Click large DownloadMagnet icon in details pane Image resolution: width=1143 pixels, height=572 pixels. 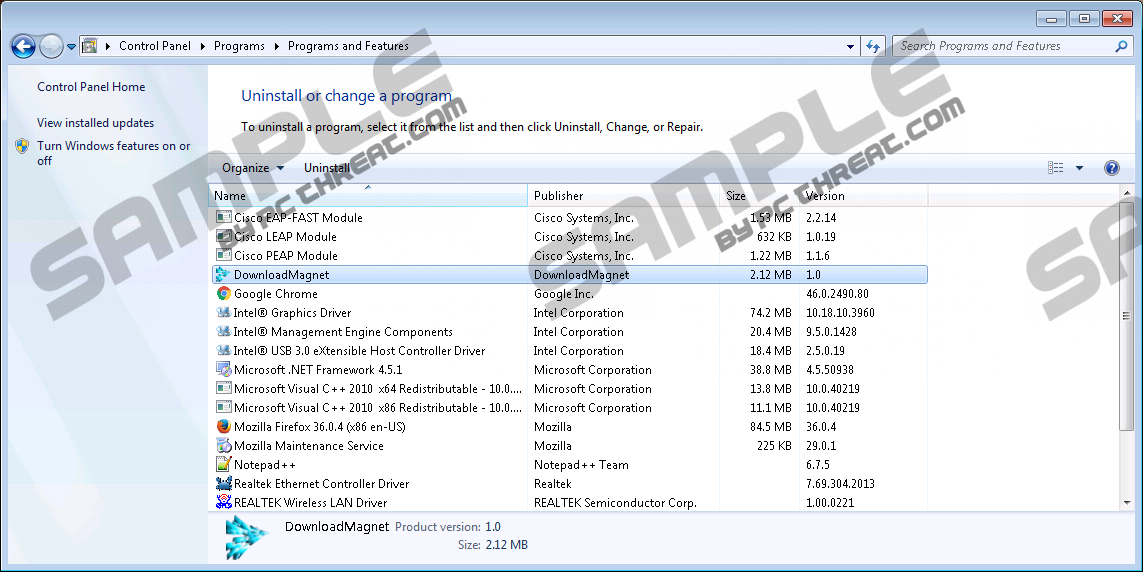click(248, 538)
